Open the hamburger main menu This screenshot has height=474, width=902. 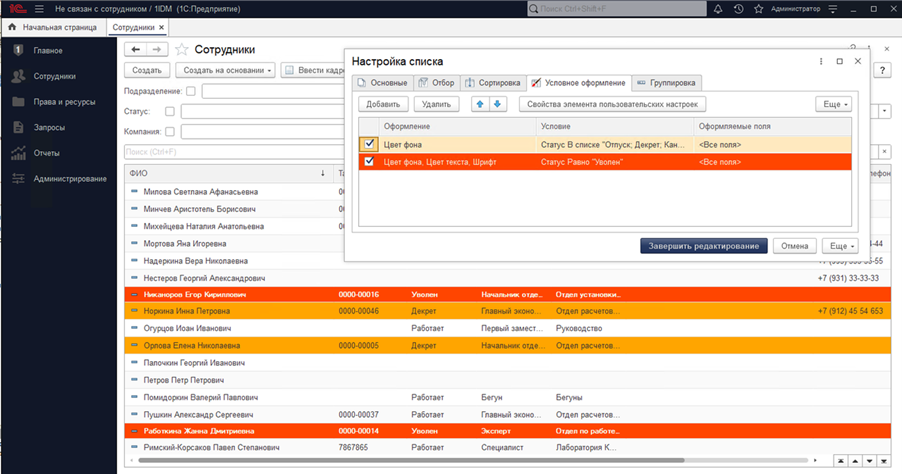(39, 9)
